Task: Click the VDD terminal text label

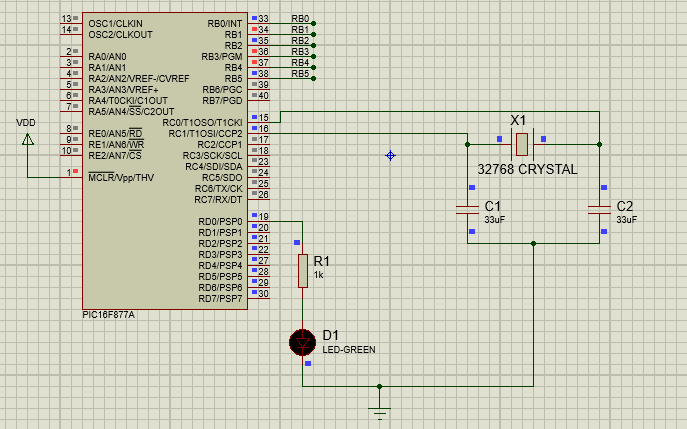Action: (x=26, y=123)
